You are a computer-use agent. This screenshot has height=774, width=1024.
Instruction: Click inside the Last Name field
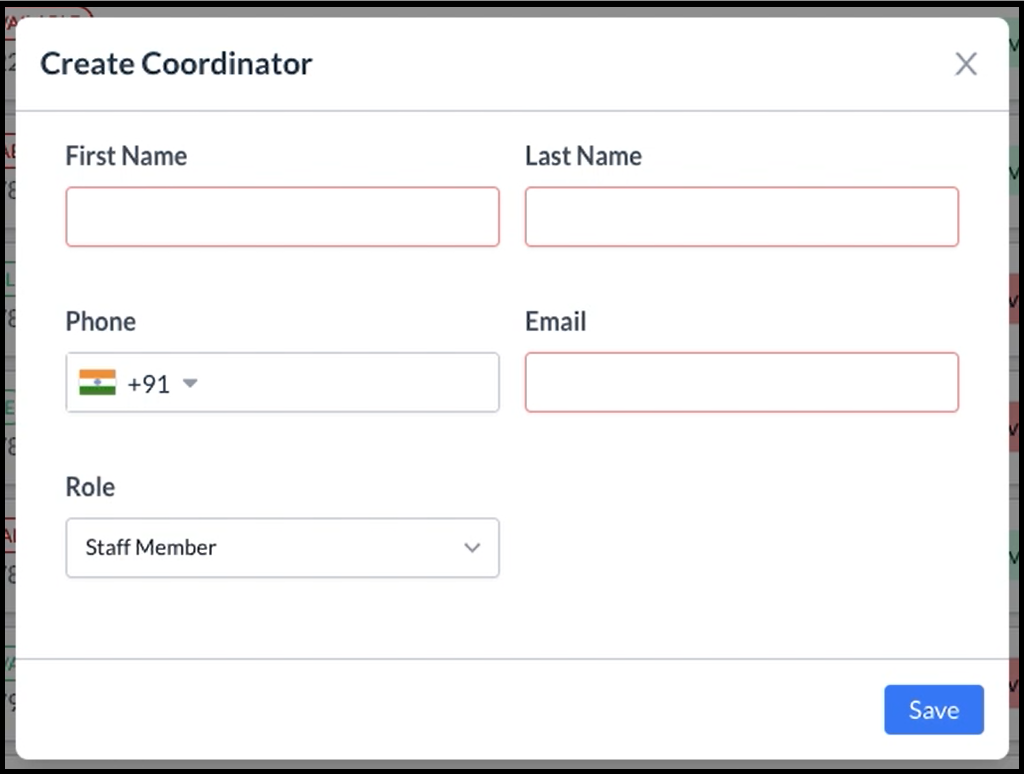pyautogui.click(x=740, y=216)
